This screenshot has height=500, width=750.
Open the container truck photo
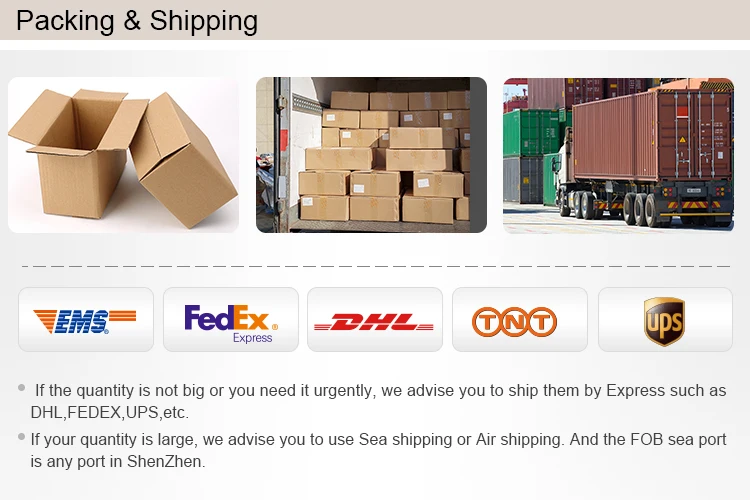tap(618, 155)
